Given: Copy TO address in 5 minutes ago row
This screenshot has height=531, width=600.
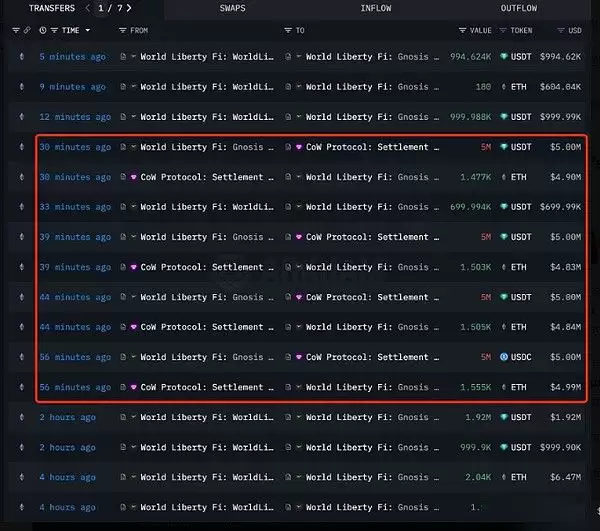Looking at the screenshot, I should (x=288, y=57).
